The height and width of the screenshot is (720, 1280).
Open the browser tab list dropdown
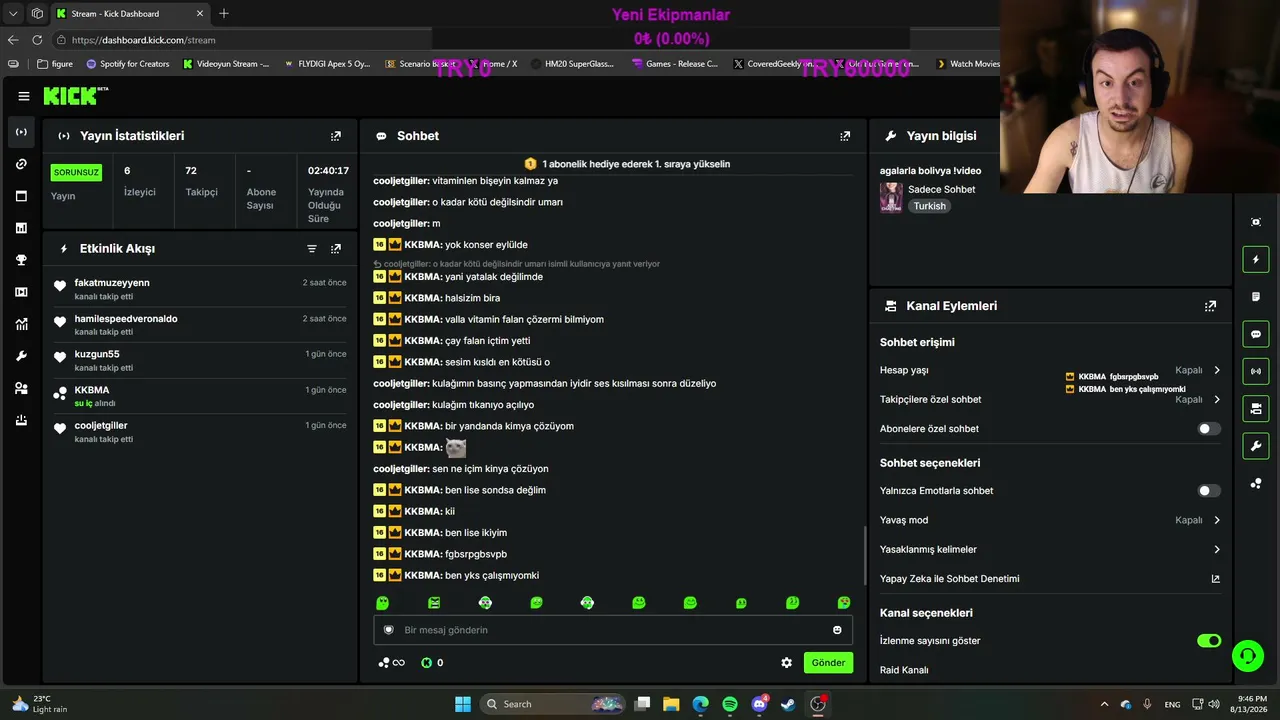click(x=13, y=14)
